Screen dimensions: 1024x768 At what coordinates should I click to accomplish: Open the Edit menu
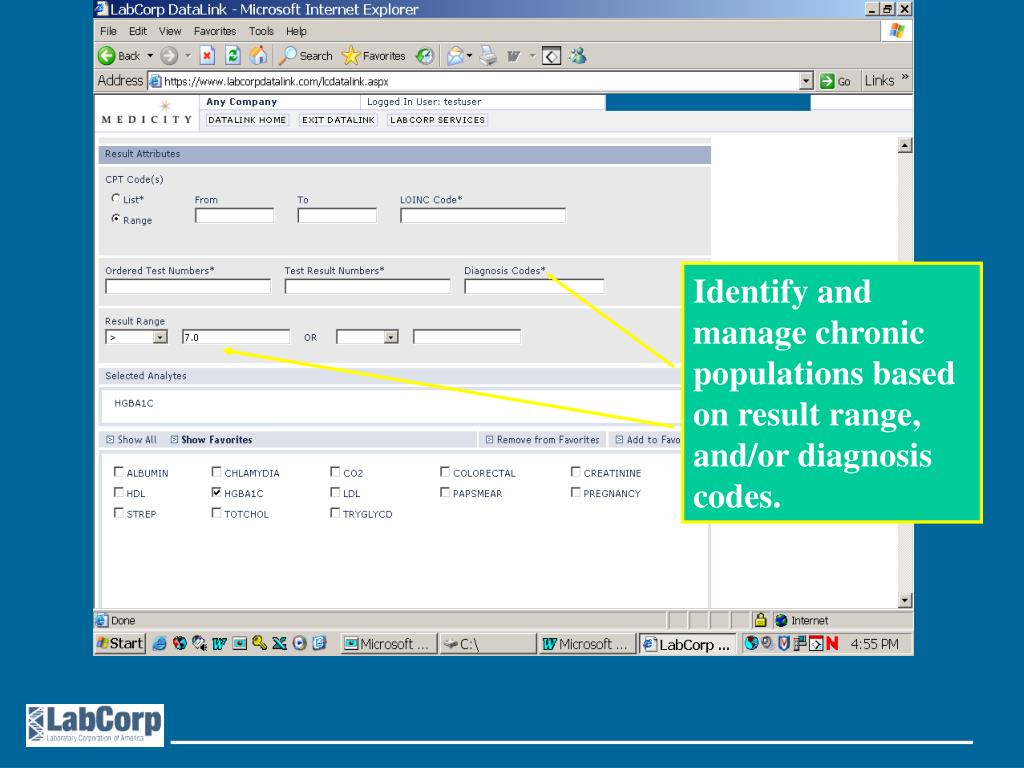pyautogui.click(x=138, y=31)
